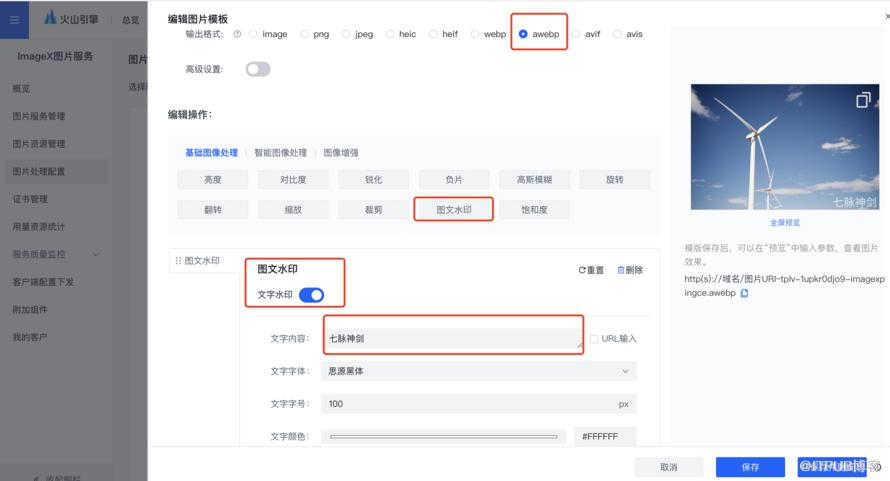The image size is (890, 481).
Task: Add the 高斯模糊 blur operation
Action: pyautogui.click(x=534, y=179)
